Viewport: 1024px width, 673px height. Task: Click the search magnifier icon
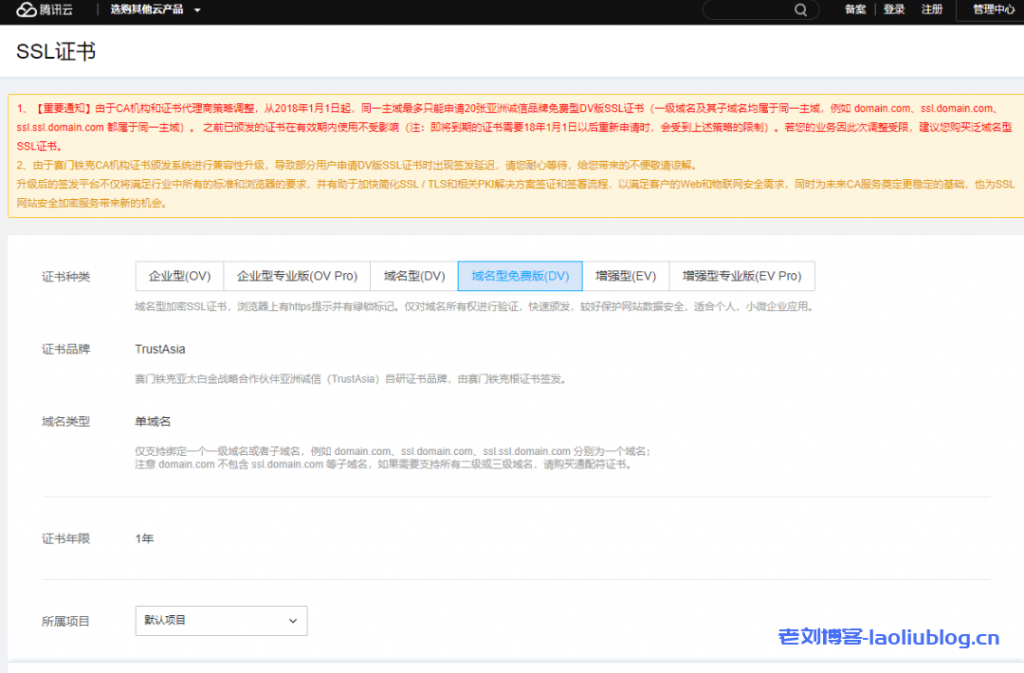pyautogui.click(x=800, y=10)
